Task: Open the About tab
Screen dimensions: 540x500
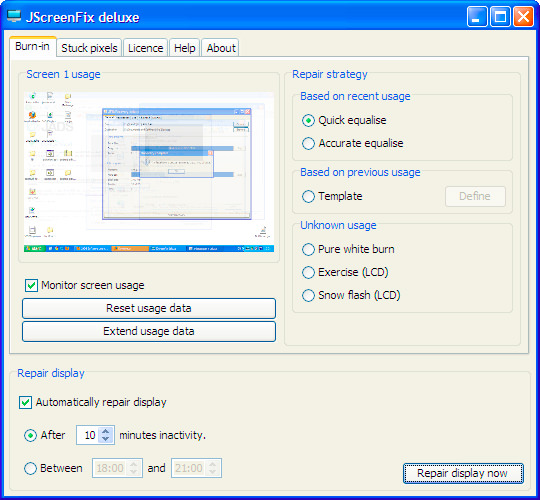Action: 221,48
